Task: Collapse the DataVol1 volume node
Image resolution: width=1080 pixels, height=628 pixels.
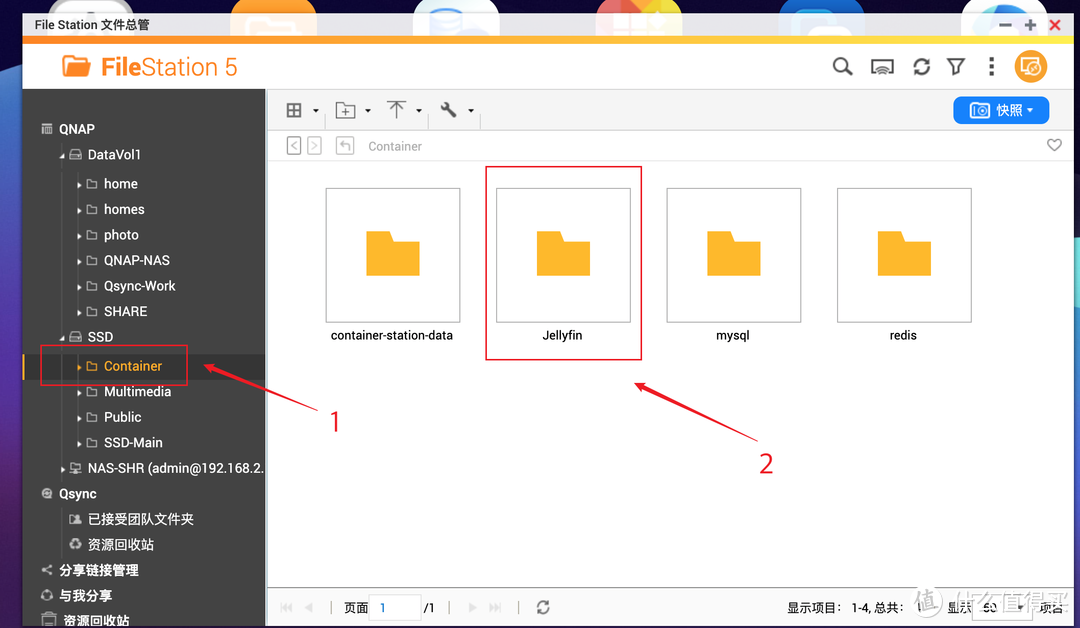Action: coord(62,156)
